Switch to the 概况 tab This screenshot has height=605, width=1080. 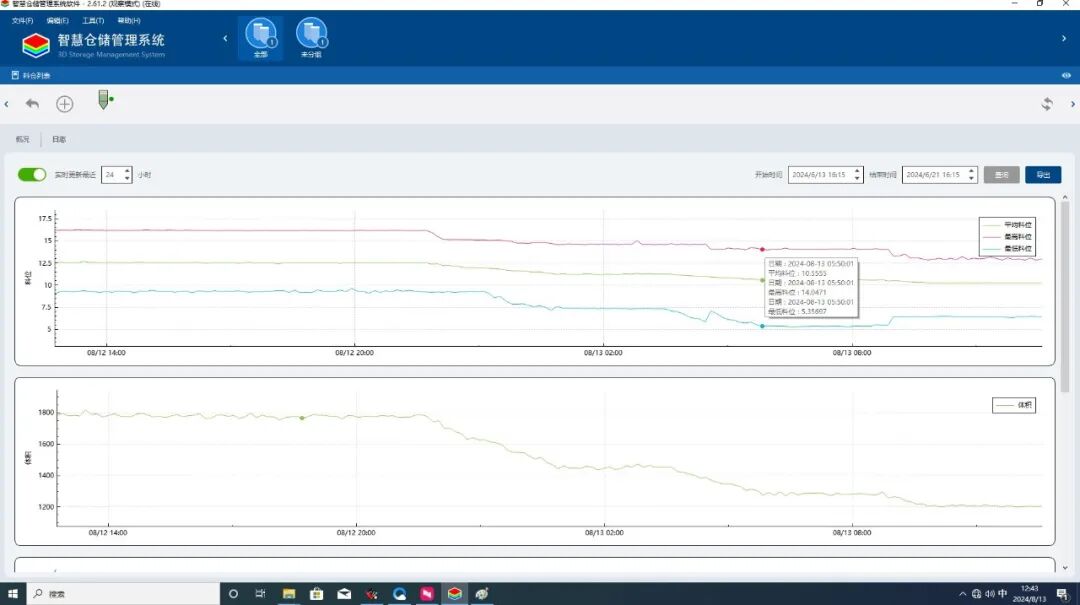point(23,139)
